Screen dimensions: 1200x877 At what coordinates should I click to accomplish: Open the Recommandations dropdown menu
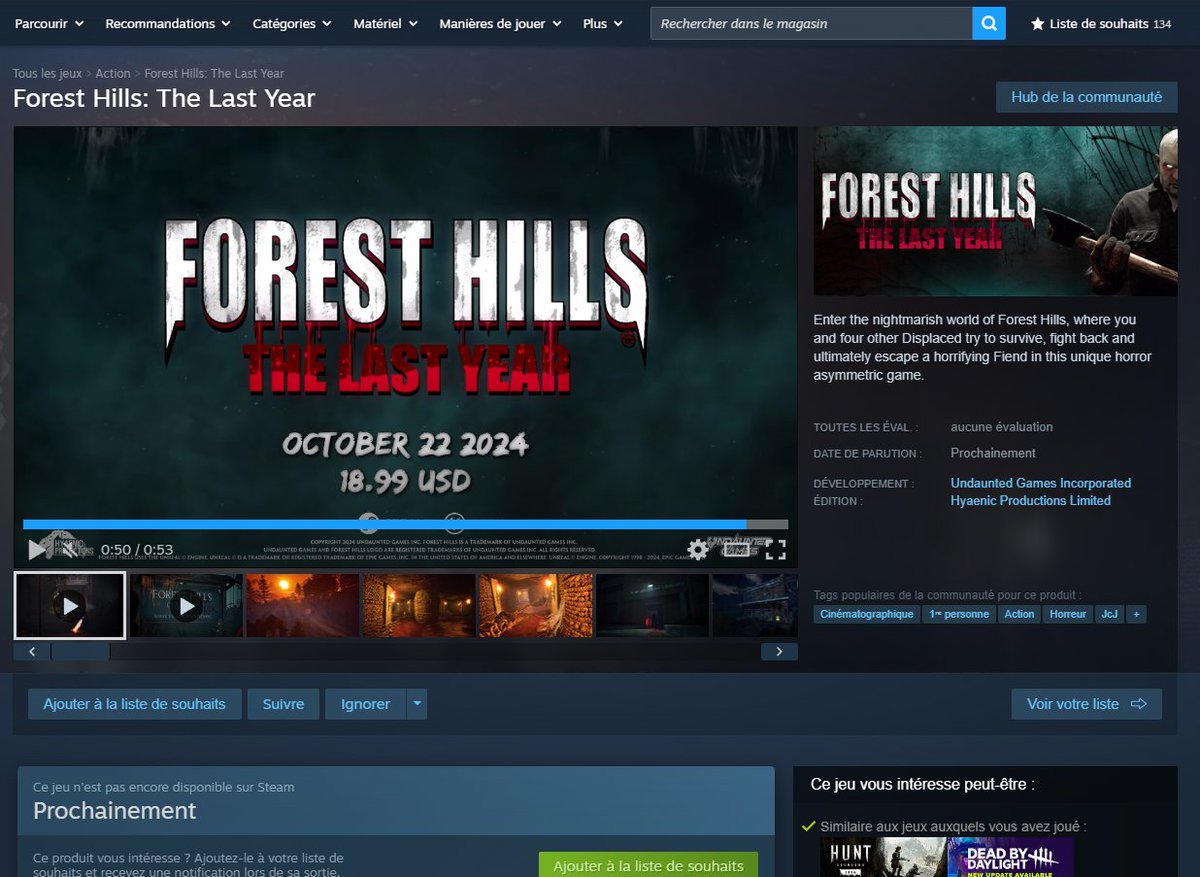(x=167, y=23)
